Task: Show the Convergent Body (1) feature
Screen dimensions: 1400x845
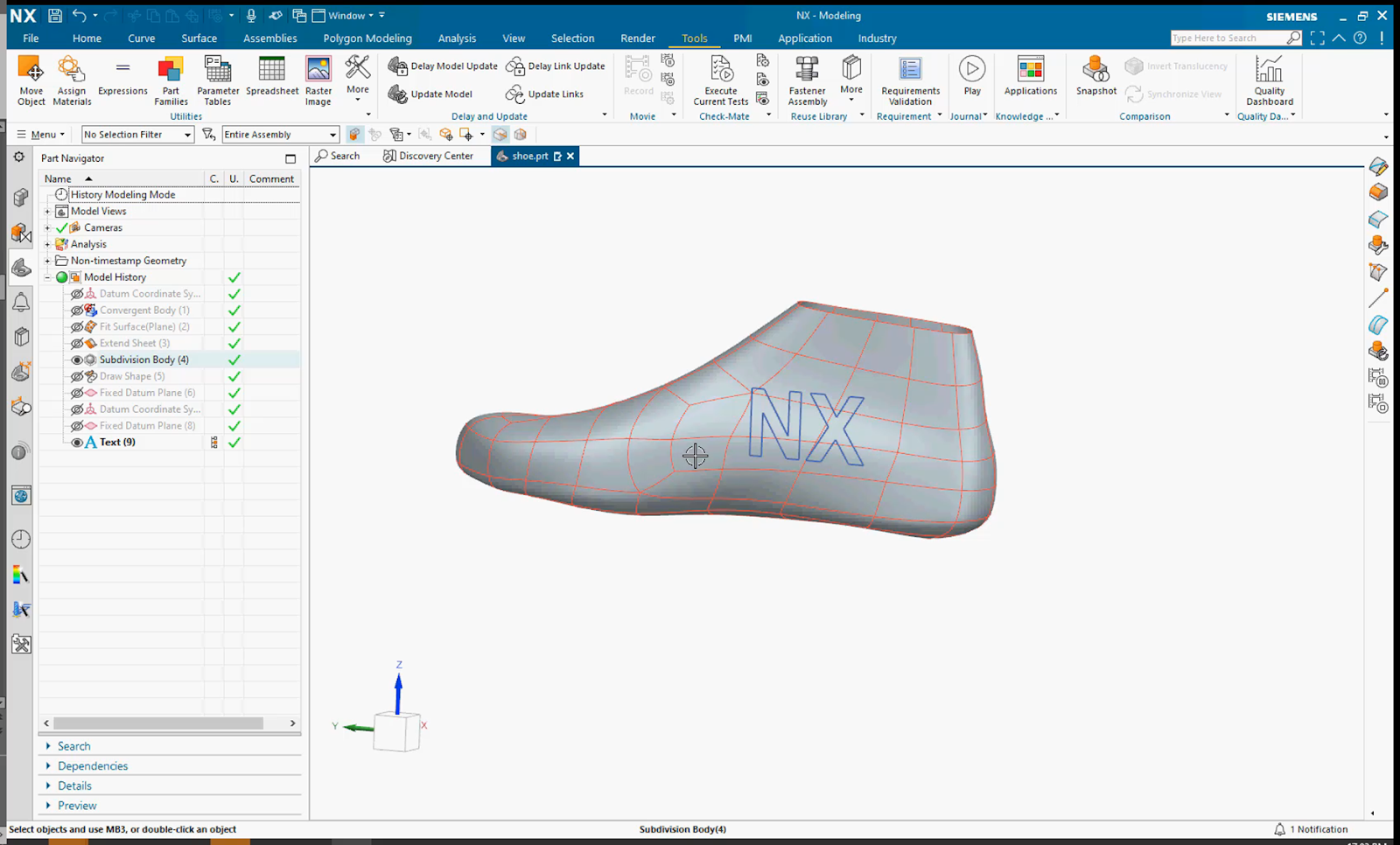Action: (x=77, y=311)
